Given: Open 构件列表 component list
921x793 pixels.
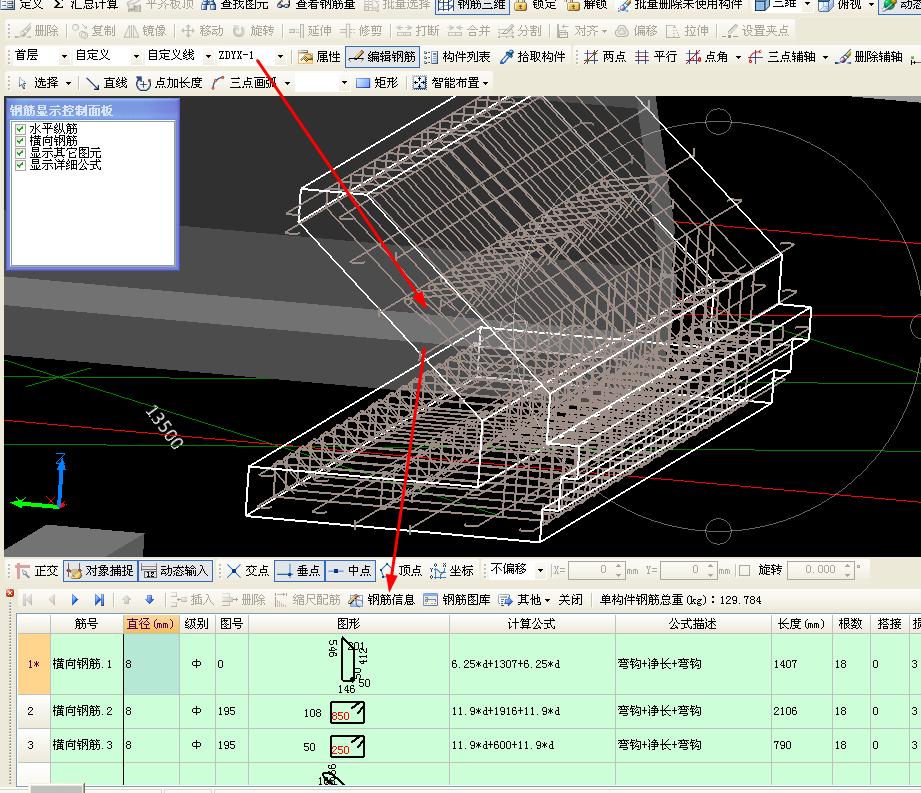Looking at the screenshot, I should (x=458, y=57).
